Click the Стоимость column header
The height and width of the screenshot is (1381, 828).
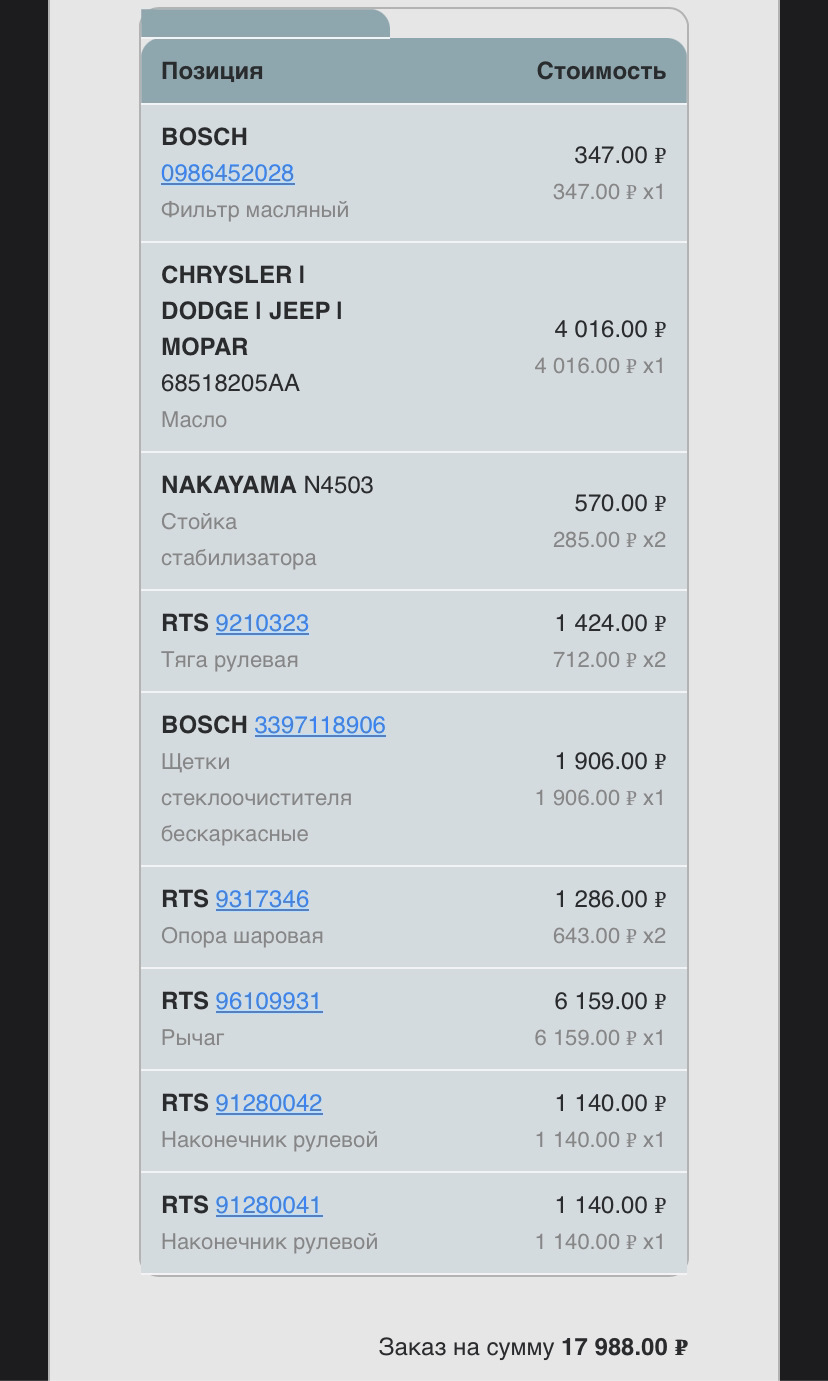click(x=601, y=71)
